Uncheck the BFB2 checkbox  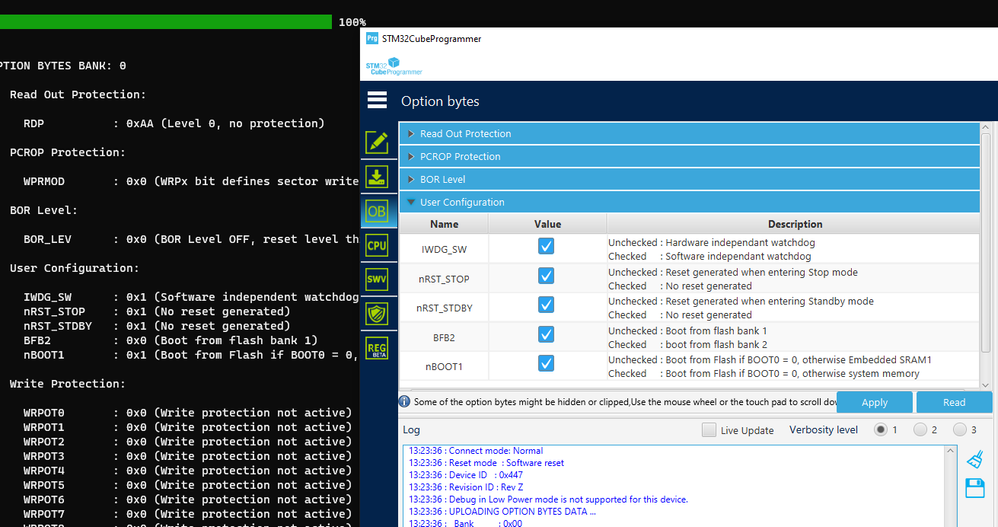click(x=546, y=334)
